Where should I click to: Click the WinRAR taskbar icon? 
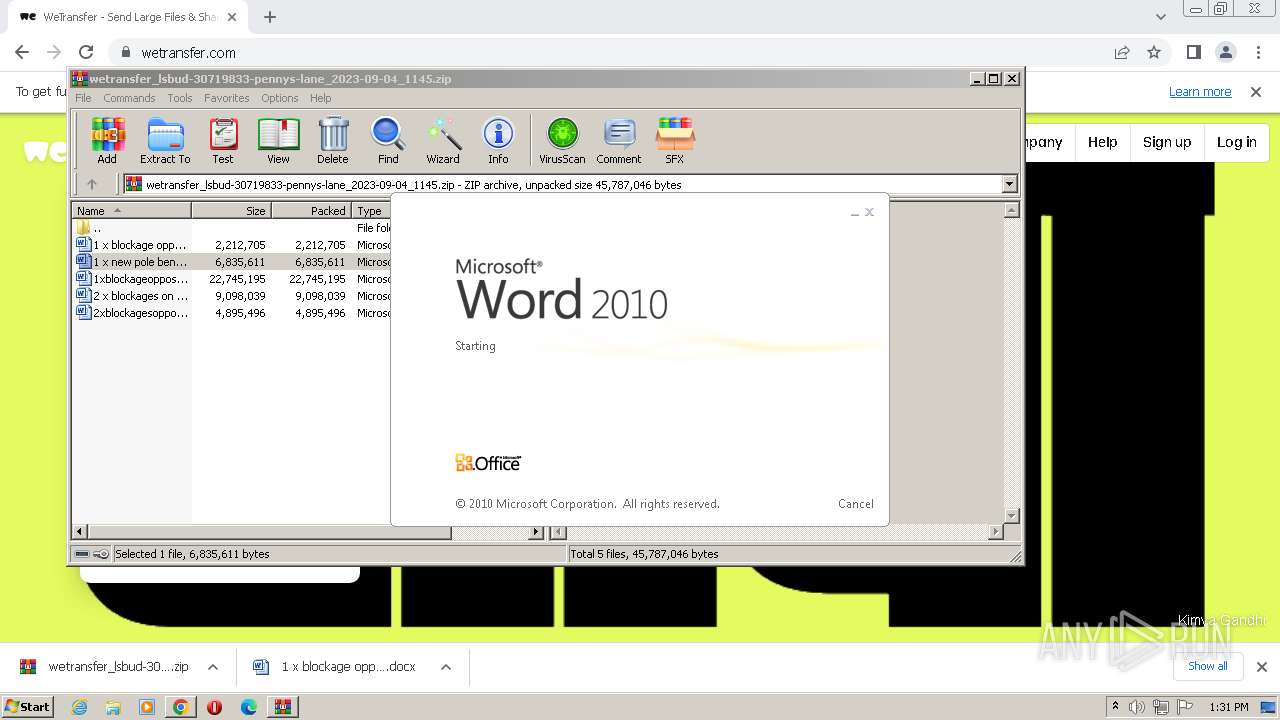click(x=283, y=707)
